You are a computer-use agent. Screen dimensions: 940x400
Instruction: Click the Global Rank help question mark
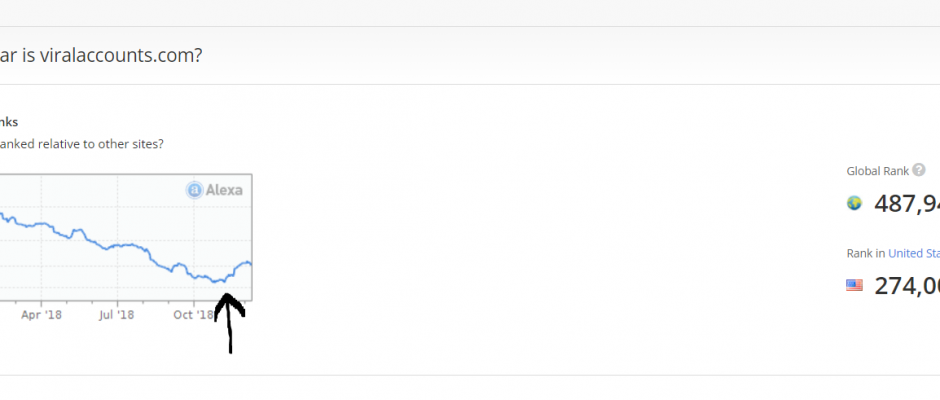coord(918,170)
